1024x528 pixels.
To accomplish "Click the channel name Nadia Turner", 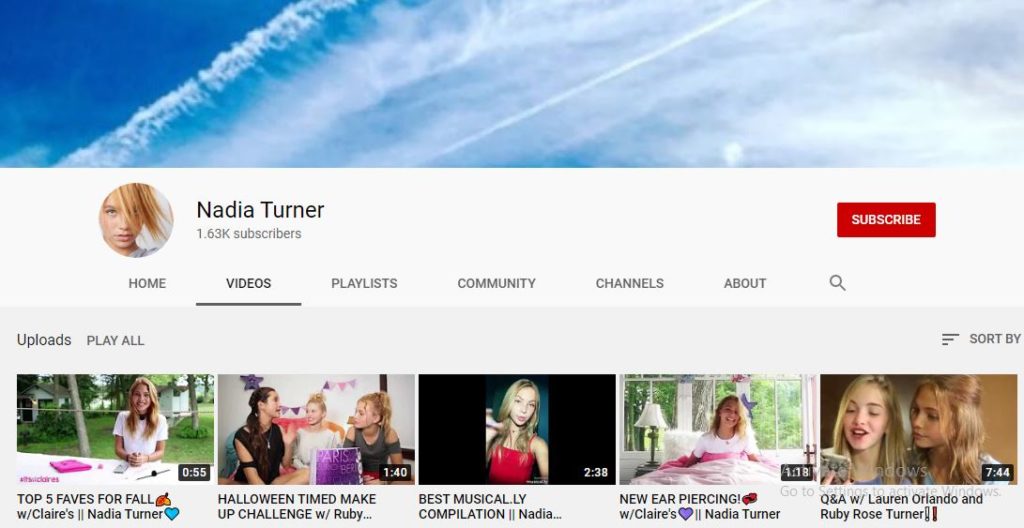I will (260, 210).
